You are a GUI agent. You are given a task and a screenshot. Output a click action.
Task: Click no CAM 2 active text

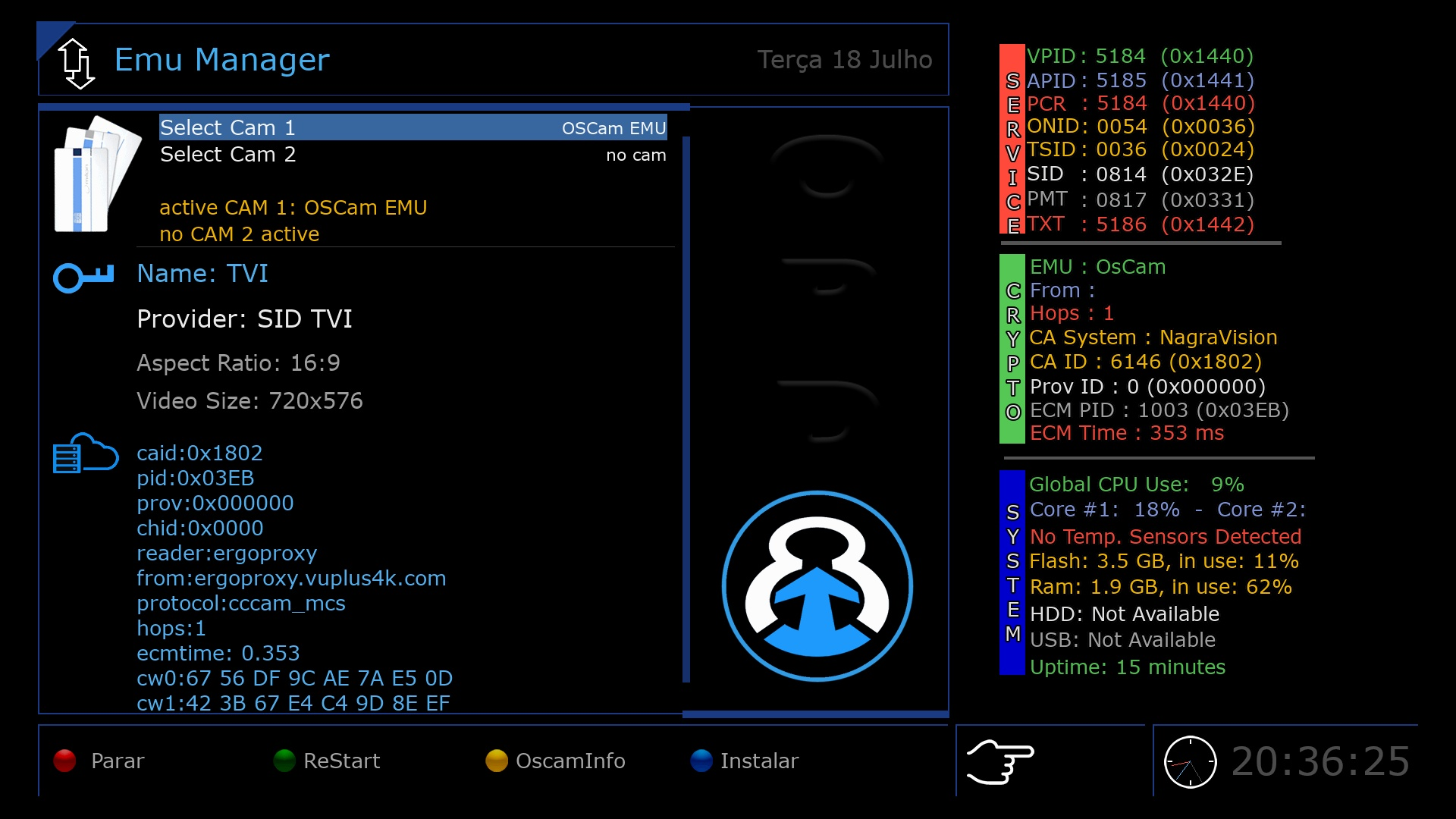(239, 234)
